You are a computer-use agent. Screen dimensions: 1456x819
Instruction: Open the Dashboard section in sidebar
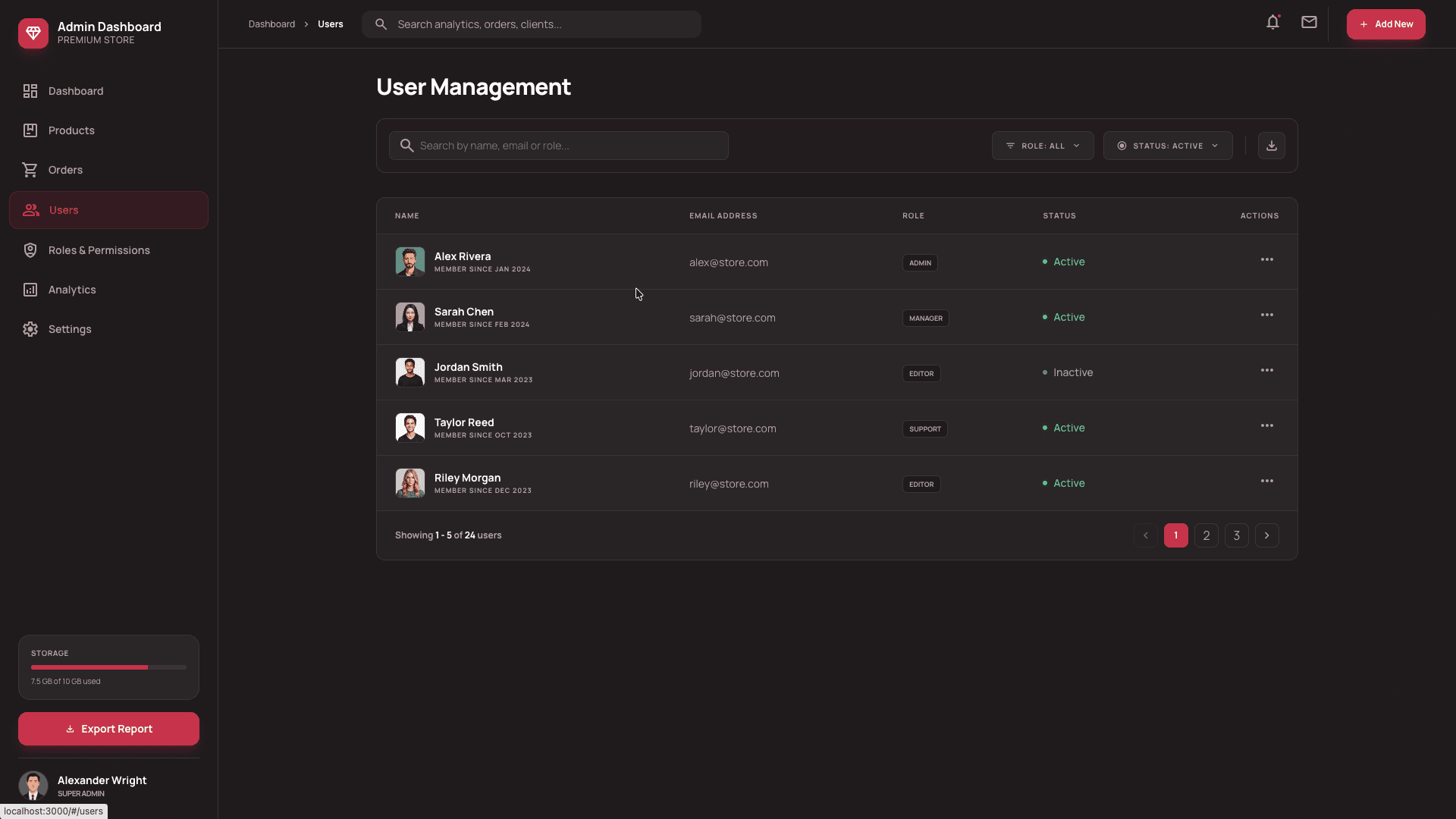pos(75,91)
